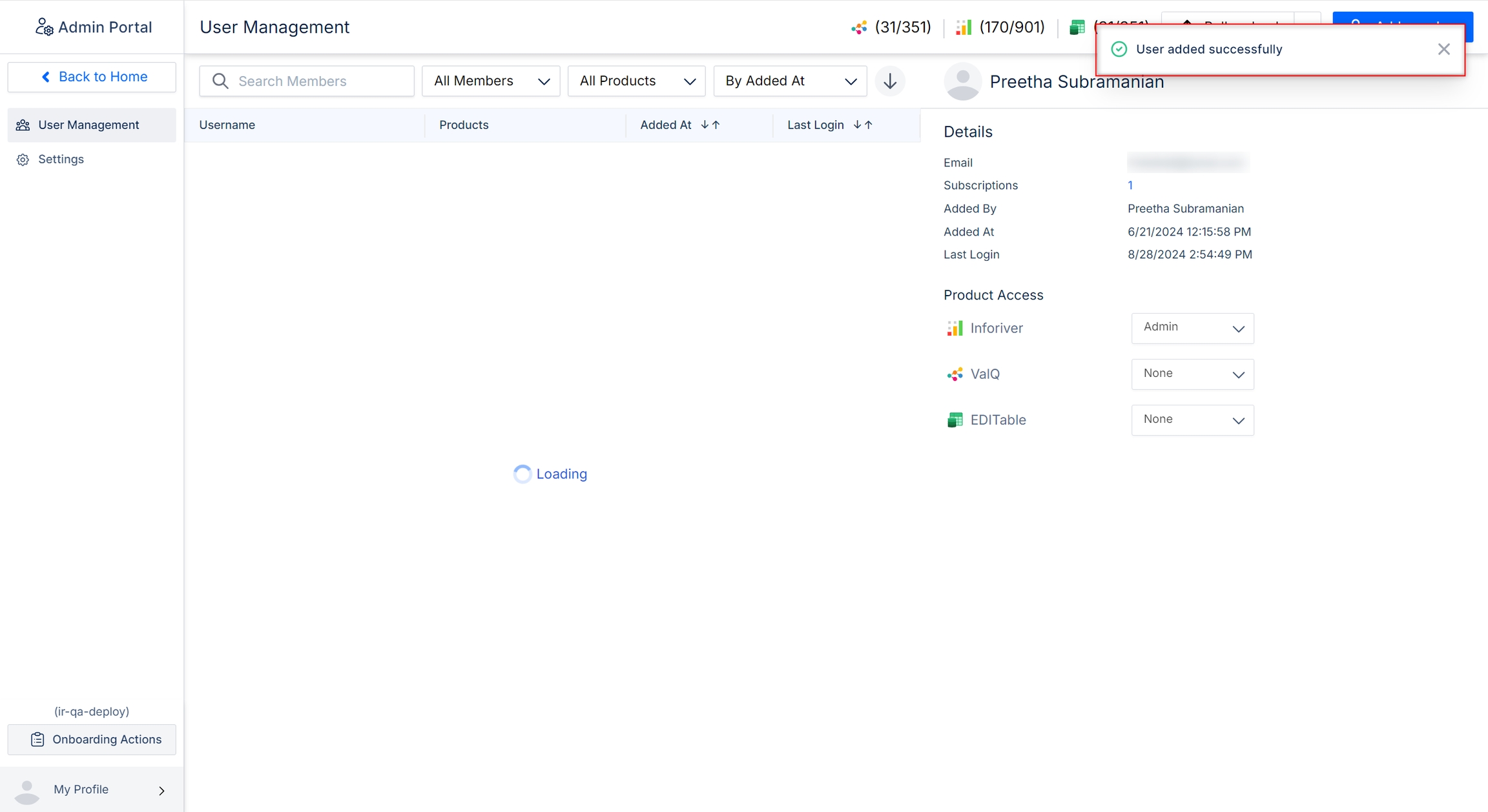This screenshot has height=812, width=1488.
Task: Open the All Products filter dropdown
Action: [636, 81]
